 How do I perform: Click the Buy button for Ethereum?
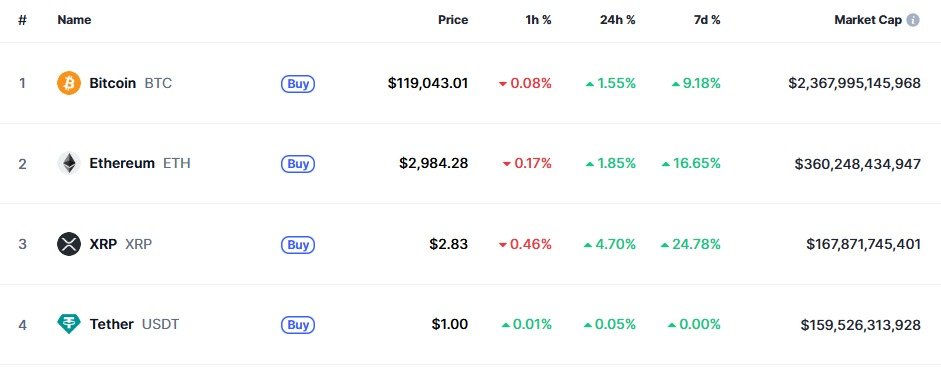(x=298, y=164)
